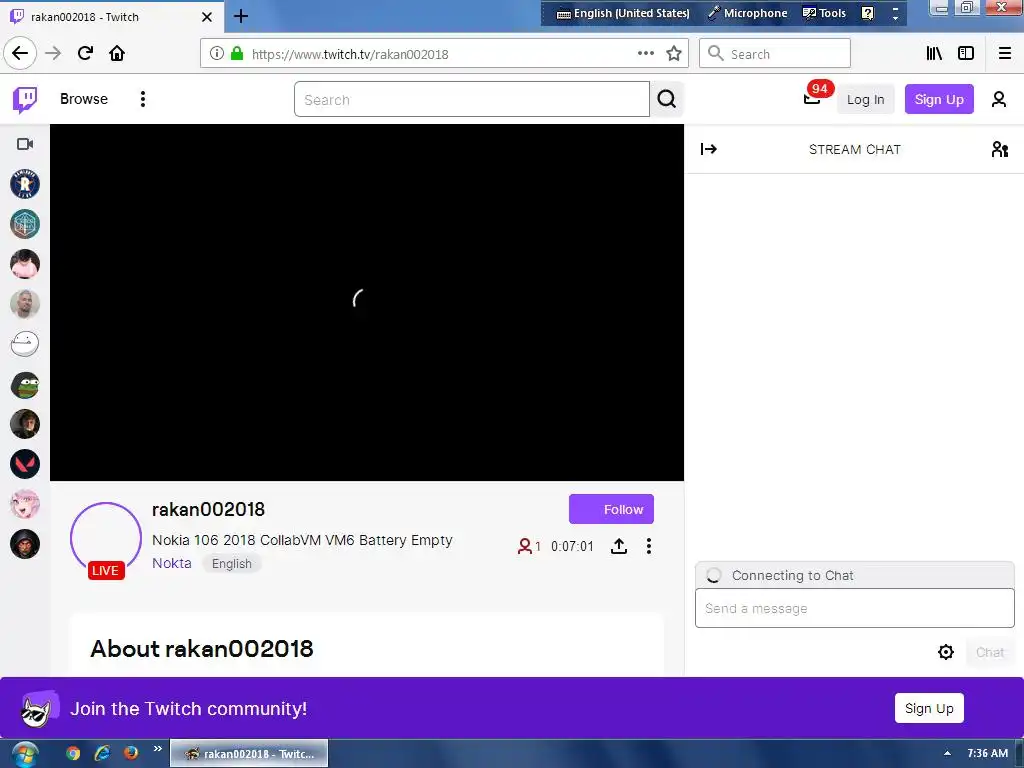1024x768 pixels.
Task: Open the Firefox Library icon
Action: tap(934, 54)
